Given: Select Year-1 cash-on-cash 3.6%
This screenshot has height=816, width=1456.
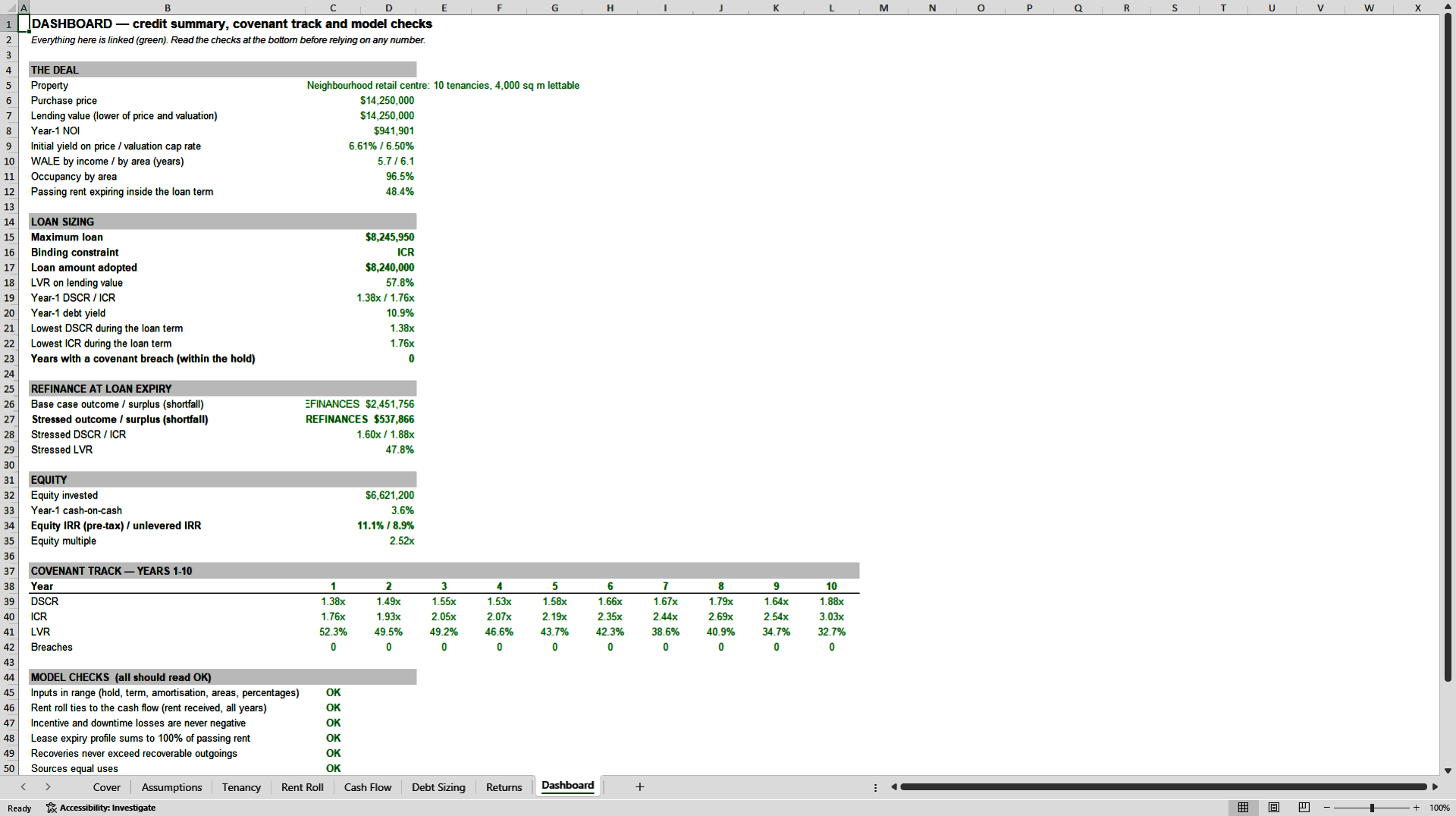Looking at the screenshot, I should tap(402, 510).
